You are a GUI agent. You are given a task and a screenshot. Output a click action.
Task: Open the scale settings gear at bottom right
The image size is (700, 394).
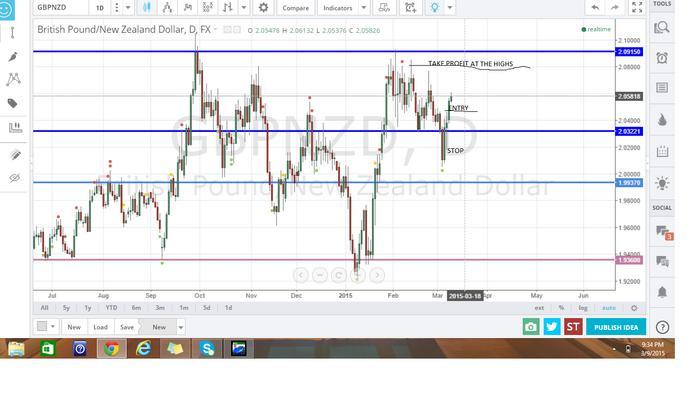pyautogui.click(x=634, y=308)
